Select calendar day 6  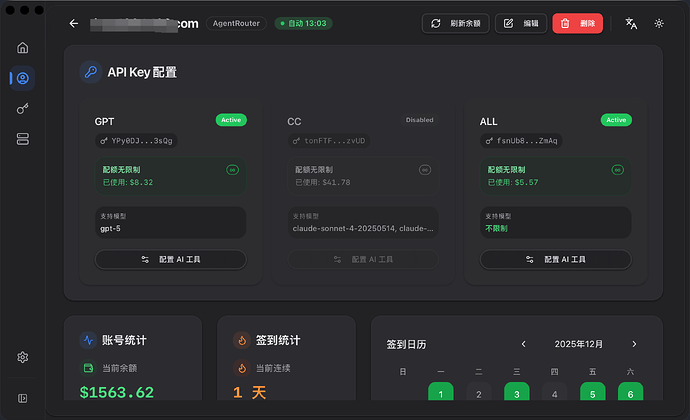click(631, 391)
